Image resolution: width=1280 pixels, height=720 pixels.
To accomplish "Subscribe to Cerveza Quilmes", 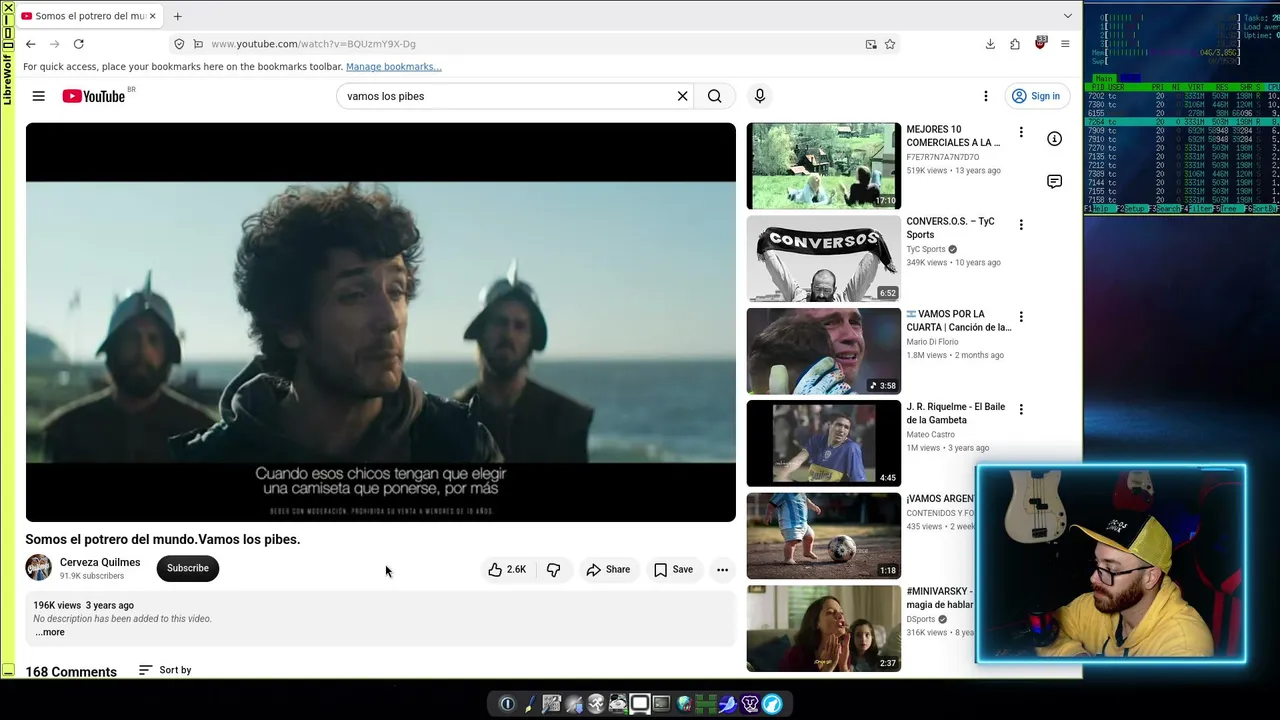I will tap(188, 568).
